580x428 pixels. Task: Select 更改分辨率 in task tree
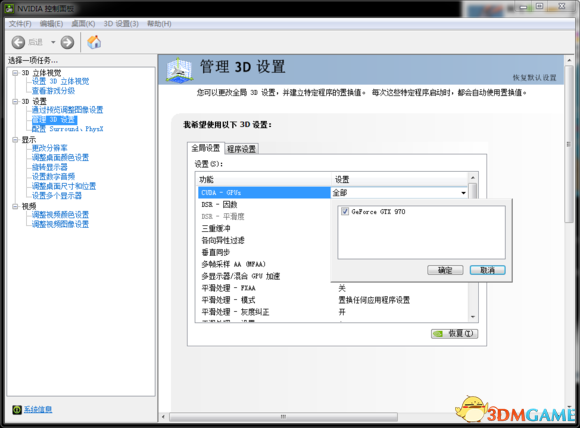[x=50, y=148]
